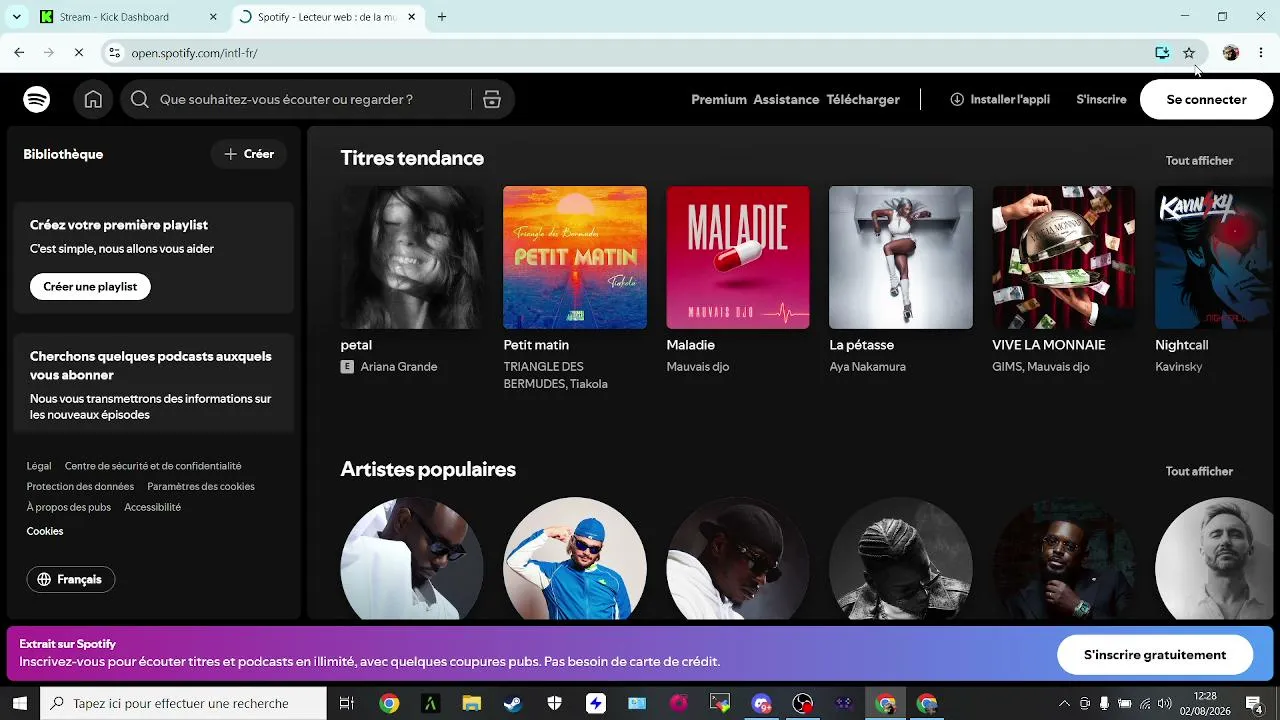
Task: Open the Assistance page
Action: [786, 99]
